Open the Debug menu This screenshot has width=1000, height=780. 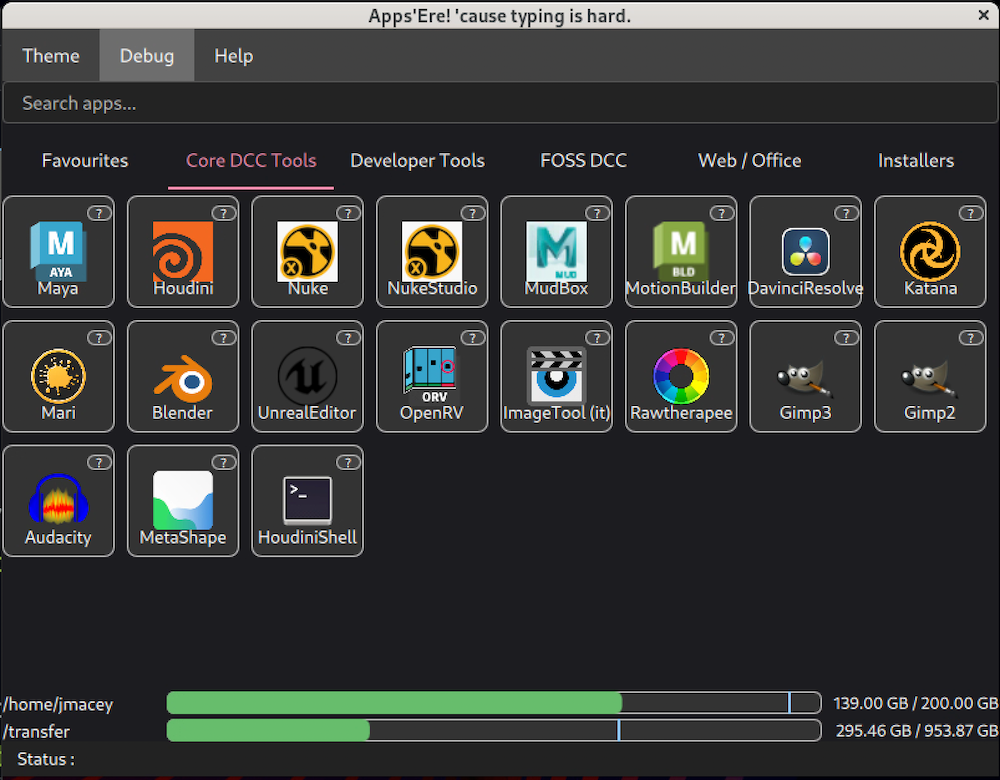pyautogui.click(x=147, y=56)
